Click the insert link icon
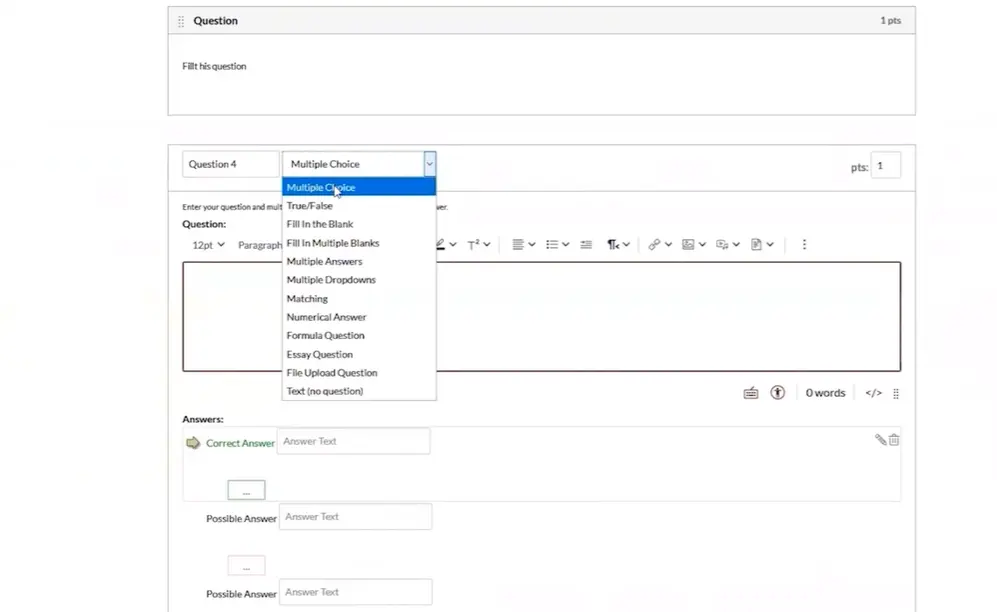The width and height of the screenshot is (997, 612). (x=654, y=244)
